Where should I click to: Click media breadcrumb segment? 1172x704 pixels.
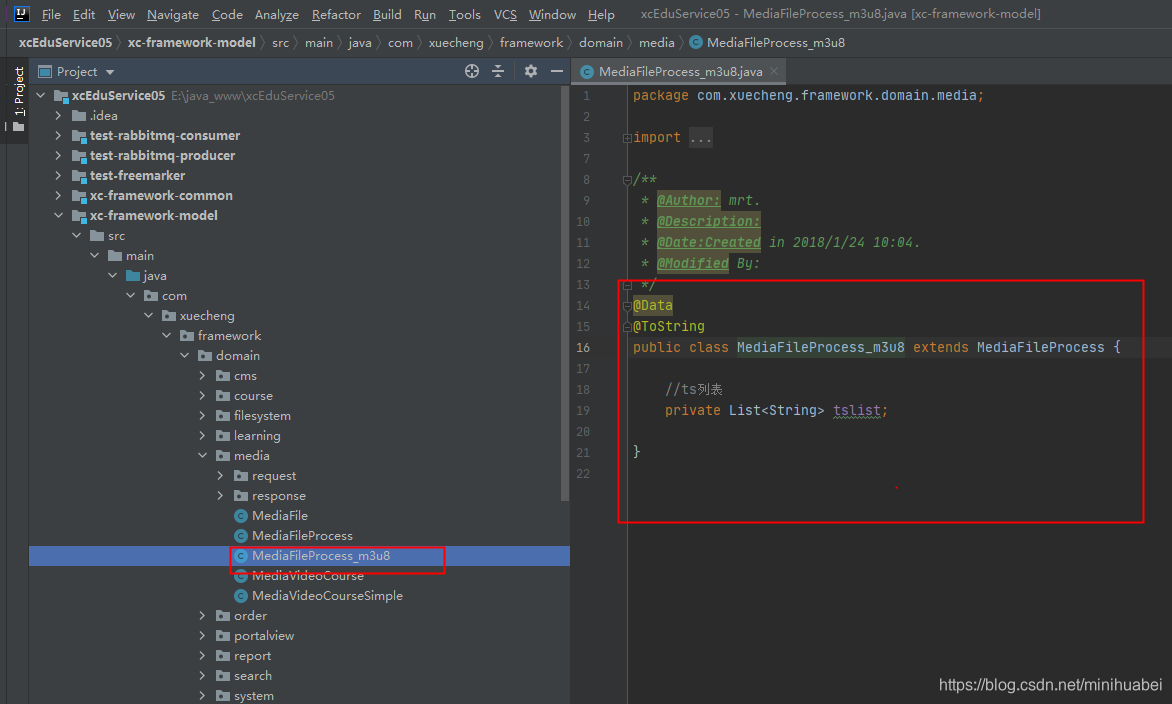click(x=657, y=43)
